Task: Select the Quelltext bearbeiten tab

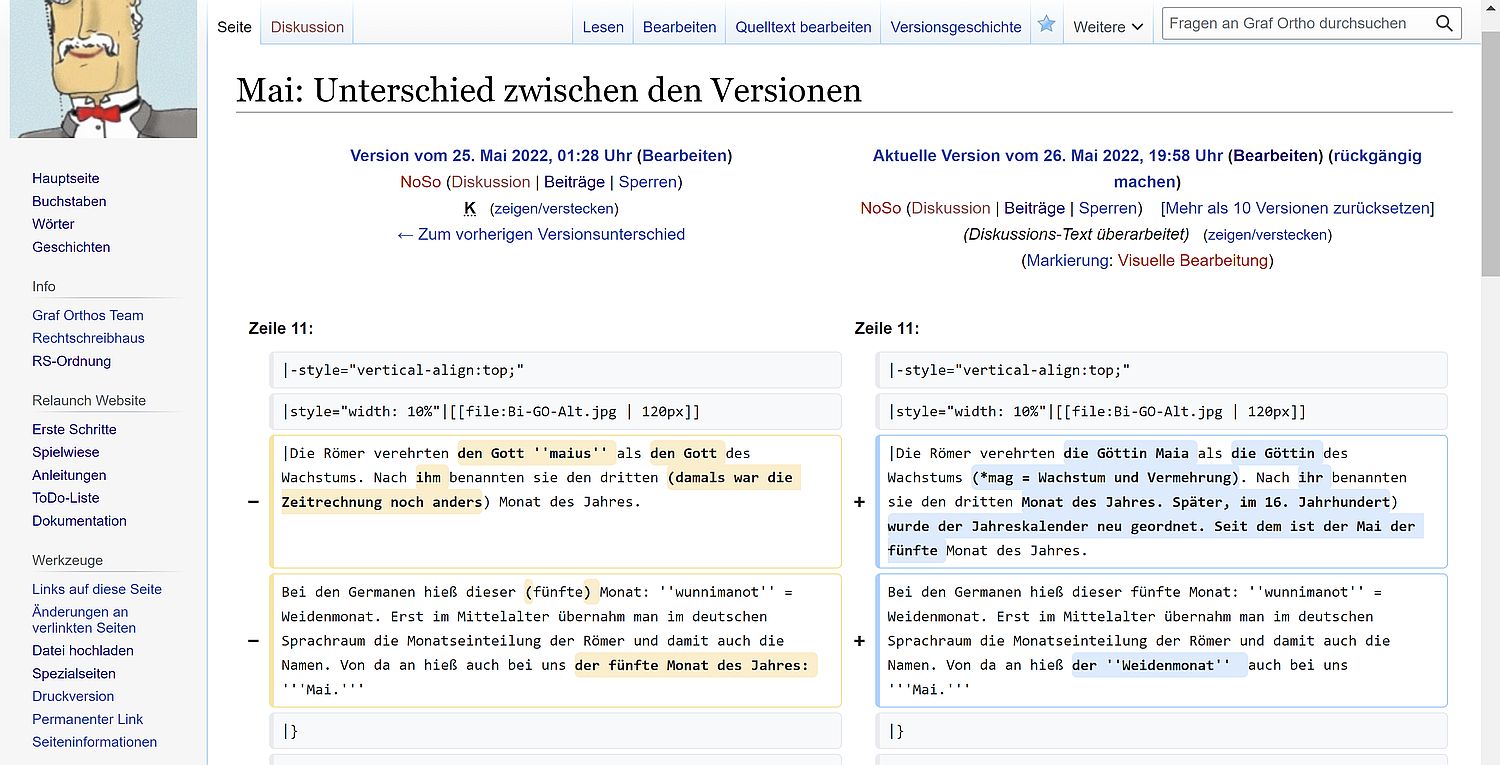Action: tap(803, 27)
